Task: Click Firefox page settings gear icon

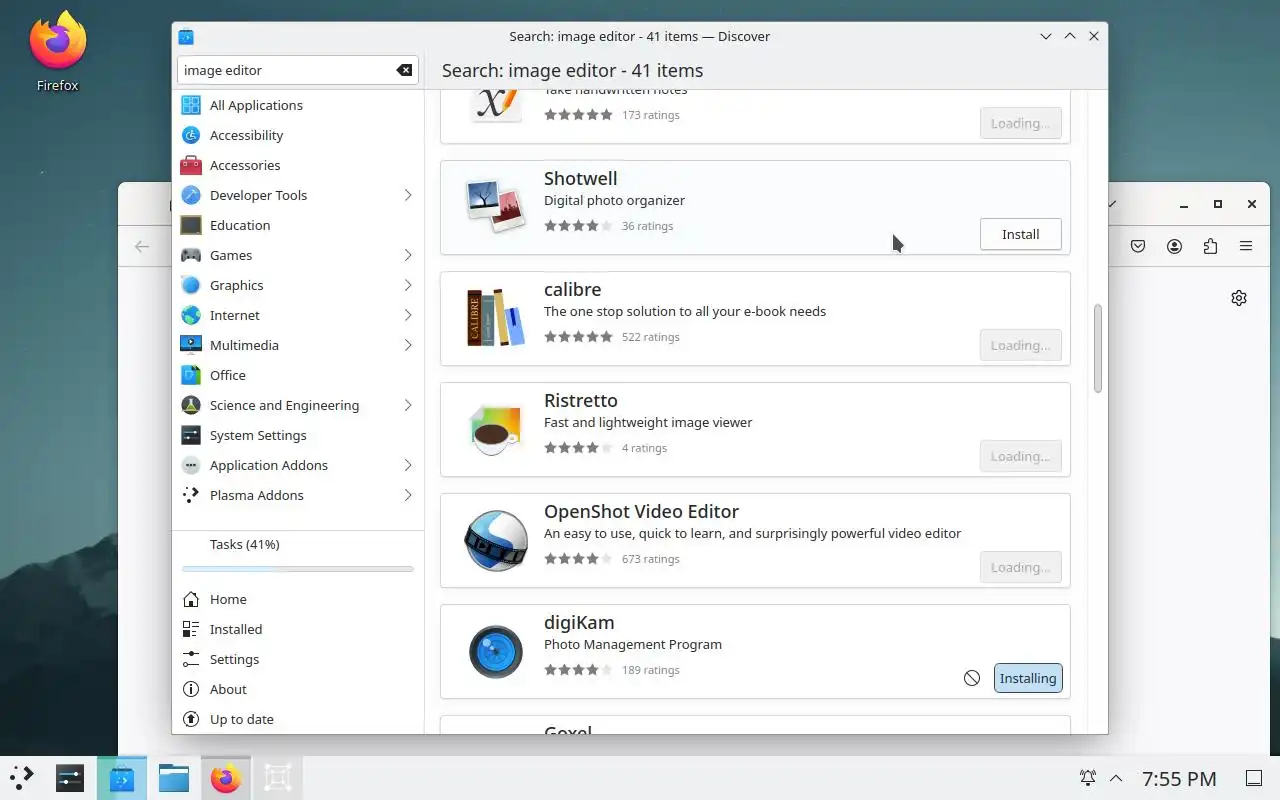Action: (1239, 298)
